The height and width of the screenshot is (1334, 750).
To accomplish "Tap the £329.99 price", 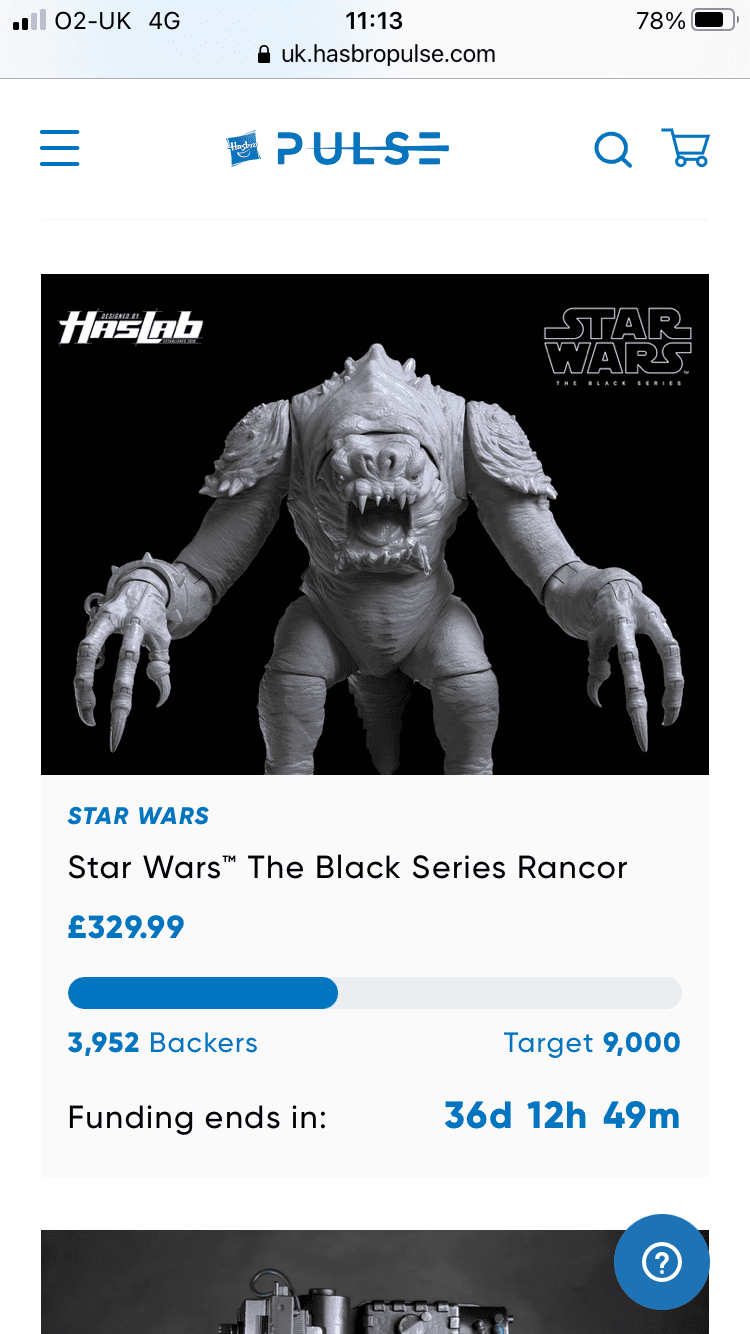I will pyautogui.click(x=126, y=928).
